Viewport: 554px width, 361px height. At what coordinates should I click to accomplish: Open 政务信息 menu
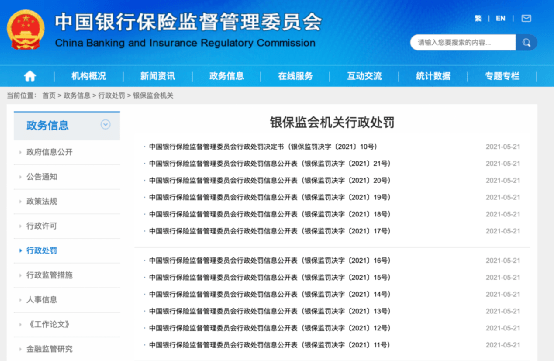226,76
